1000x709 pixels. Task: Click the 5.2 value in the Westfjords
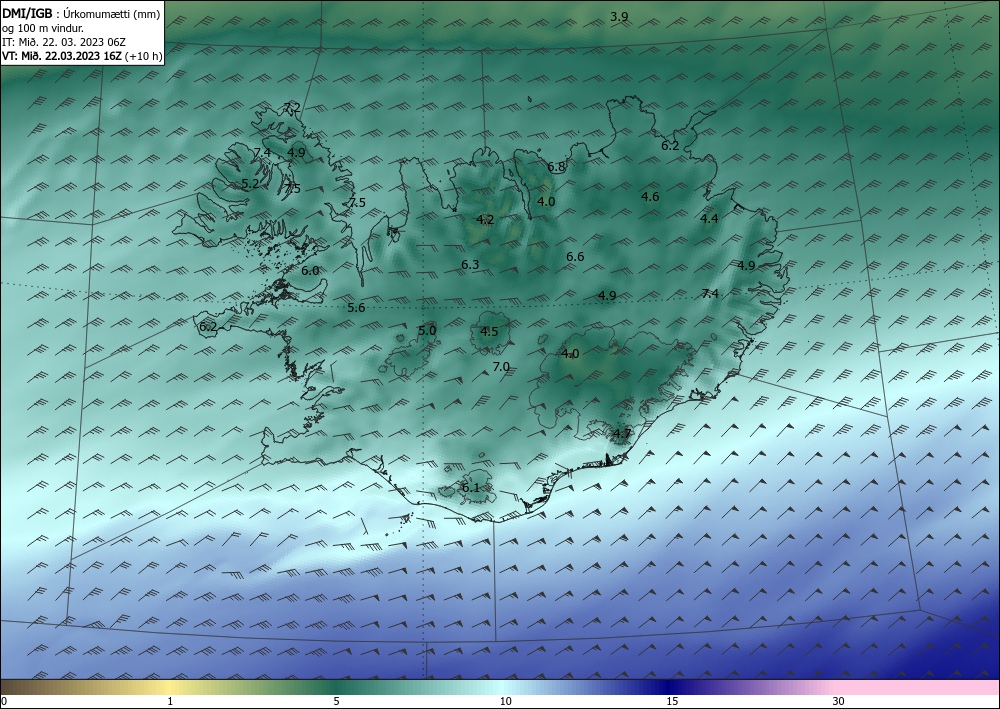(251, 184)
